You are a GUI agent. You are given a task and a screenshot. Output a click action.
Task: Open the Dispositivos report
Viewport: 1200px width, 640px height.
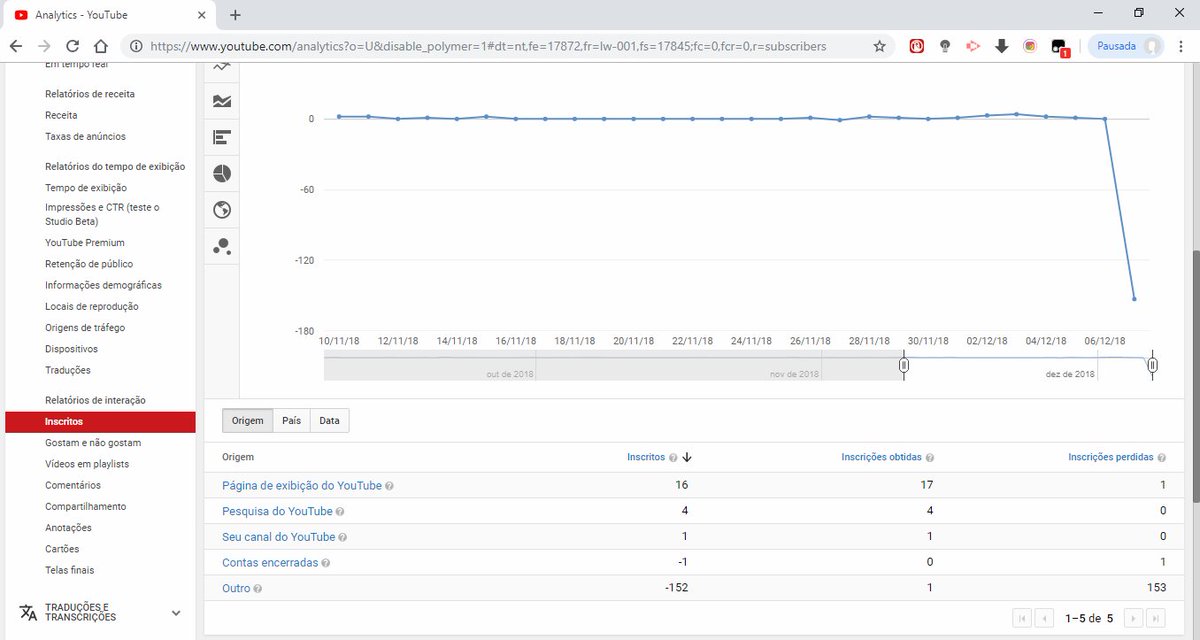point(71,349)
